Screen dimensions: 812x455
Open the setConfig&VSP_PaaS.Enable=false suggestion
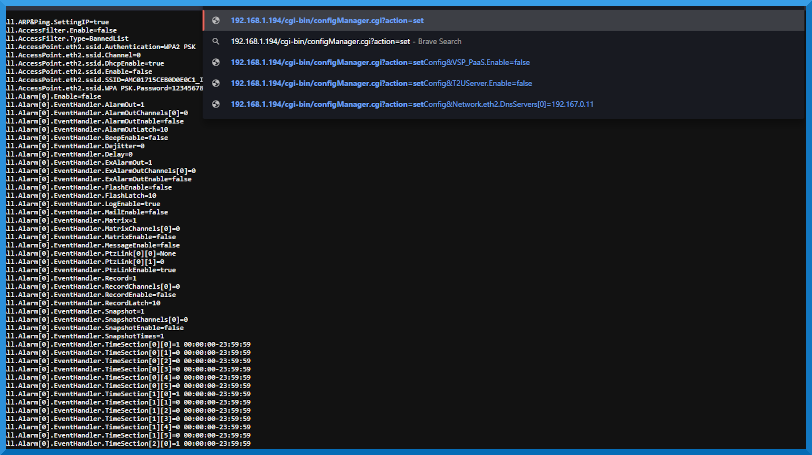tap(380, 62)
